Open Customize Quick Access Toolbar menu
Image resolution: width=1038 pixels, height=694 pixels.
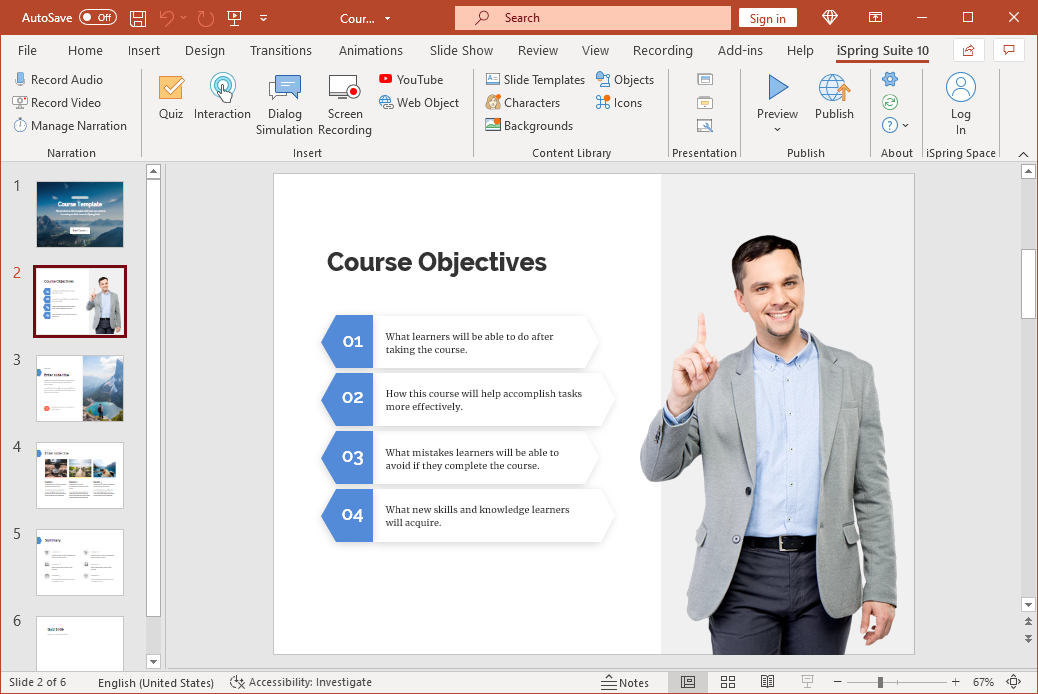(x=263, y=17)
